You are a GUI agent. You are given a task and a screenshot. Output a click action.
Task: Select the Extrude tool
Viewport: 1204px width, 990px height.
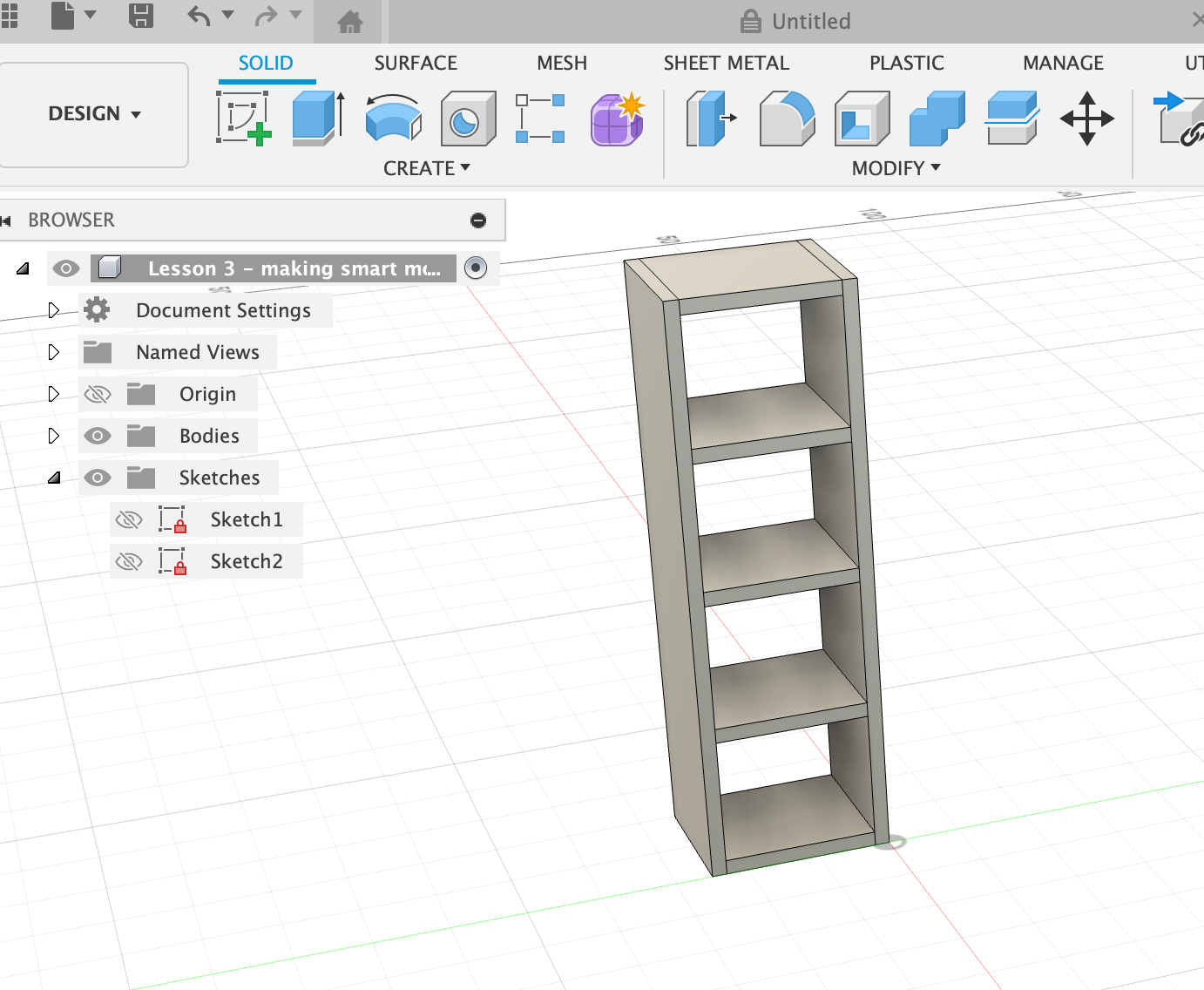318,119
